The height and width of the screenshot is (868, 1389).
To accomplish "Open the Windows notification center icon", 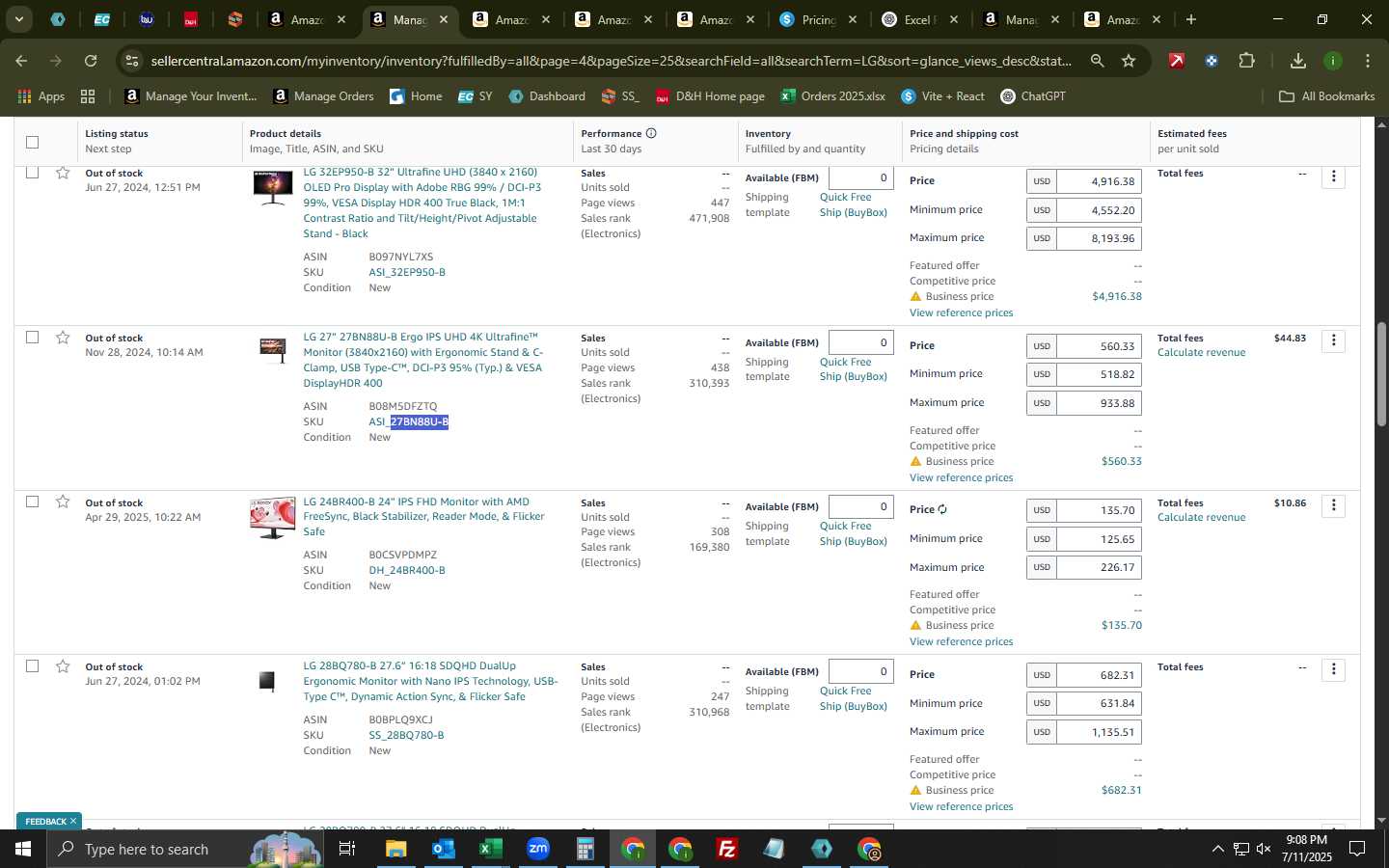I will tap(1357, 849).
